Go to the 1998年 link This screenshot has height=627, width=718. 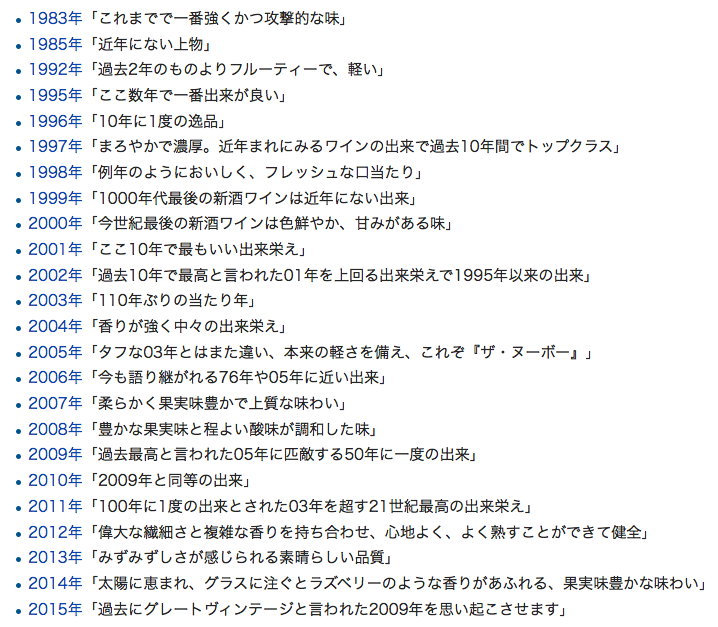tap(55, 172)
